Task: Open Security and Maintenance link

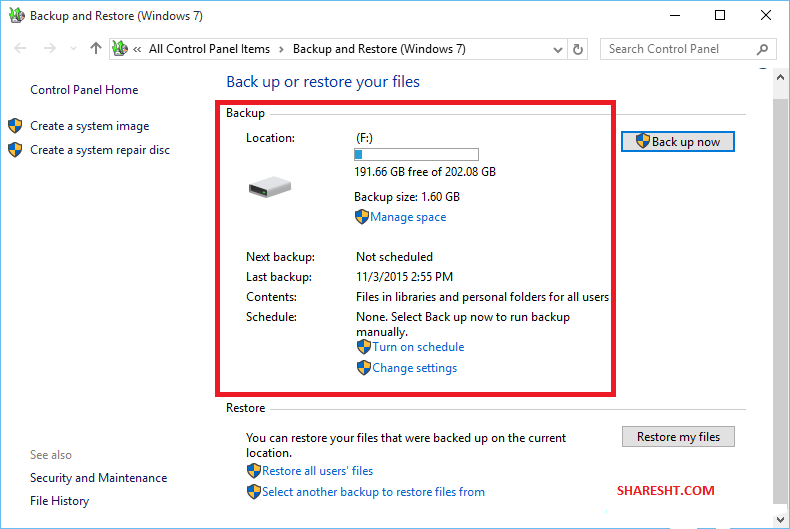Action: pos(98,478)
